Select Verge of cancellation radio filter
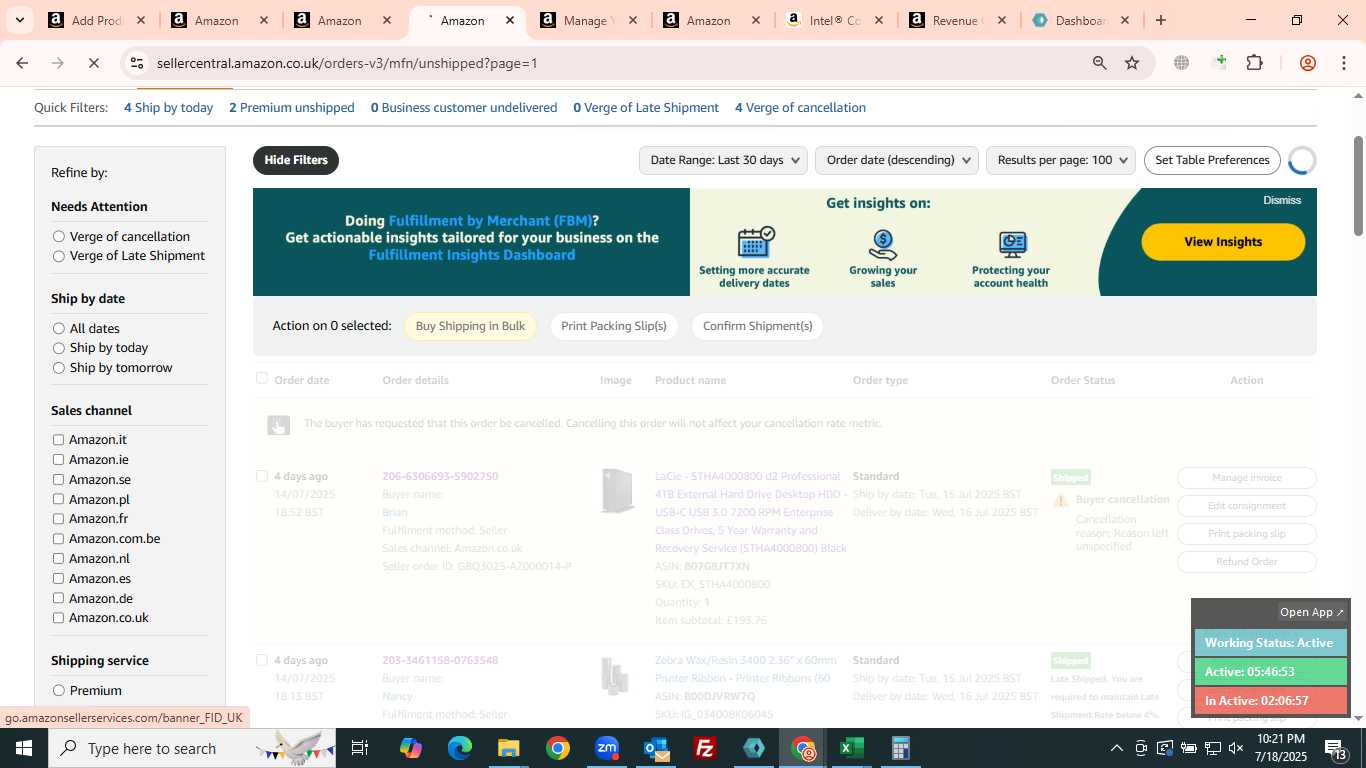The width and height of the screenshot is (1366, 768). tap(59, 237)
